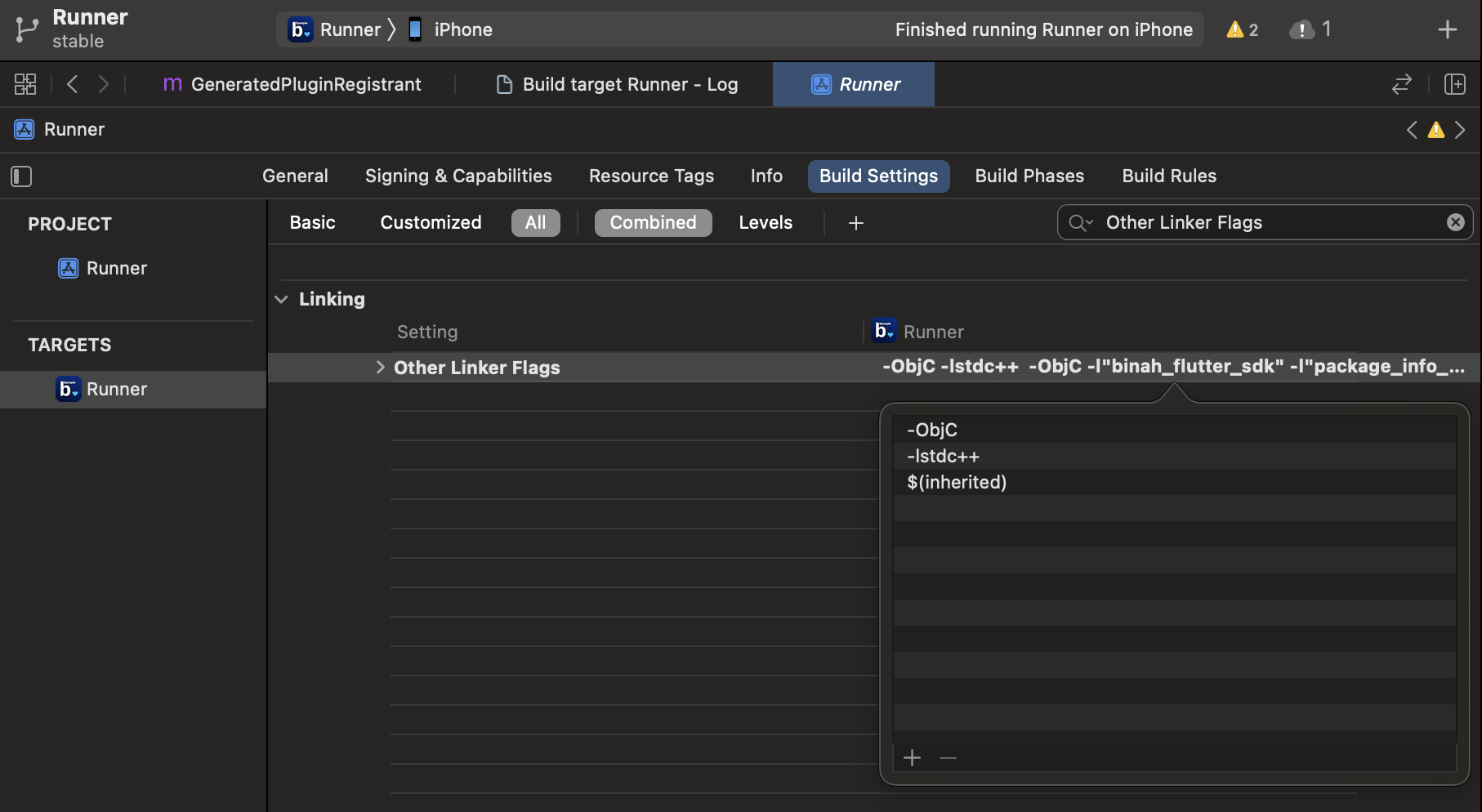Go back with the left navigation arrow
Viewport: 1482px width, 812px height.
click(72, 84)
